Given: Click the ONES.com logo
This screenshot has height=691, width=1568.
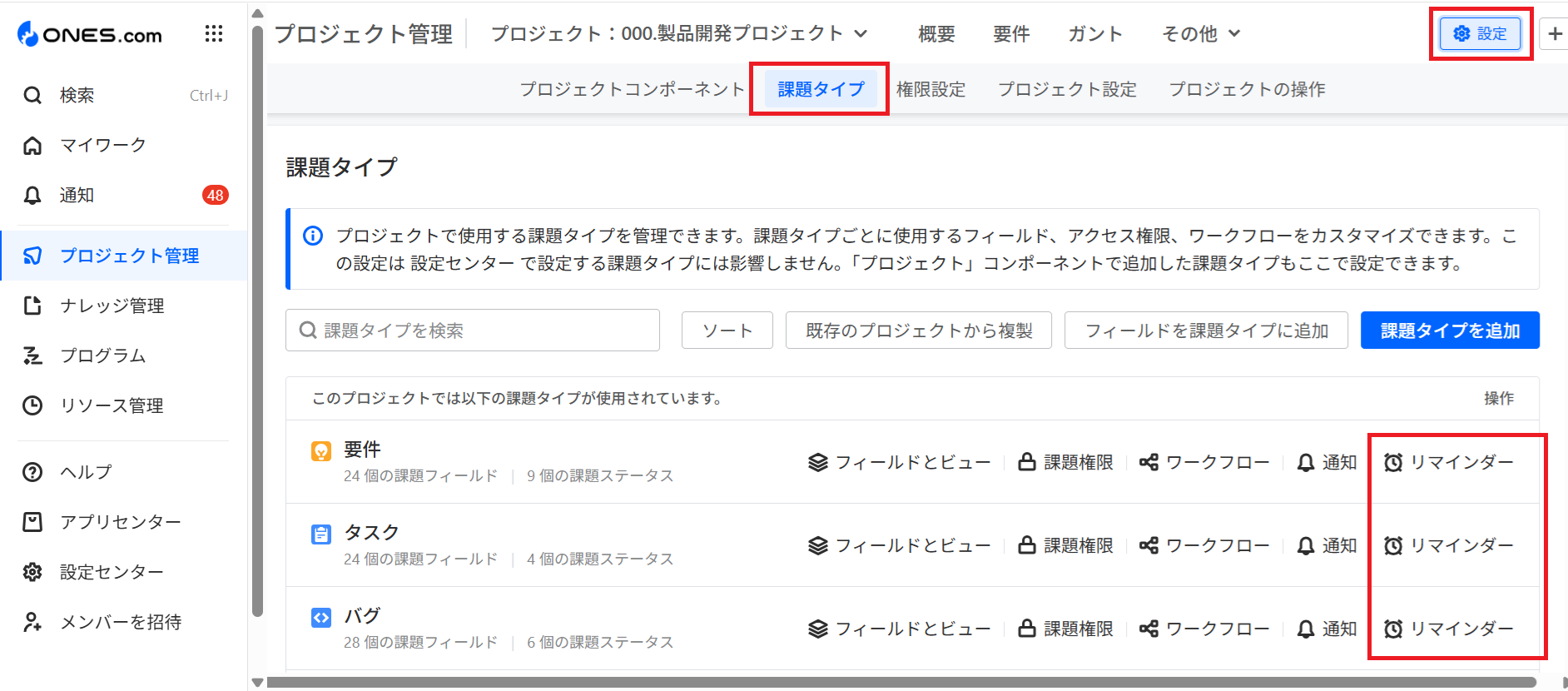Looking at the screenshot, I should 90,34.
